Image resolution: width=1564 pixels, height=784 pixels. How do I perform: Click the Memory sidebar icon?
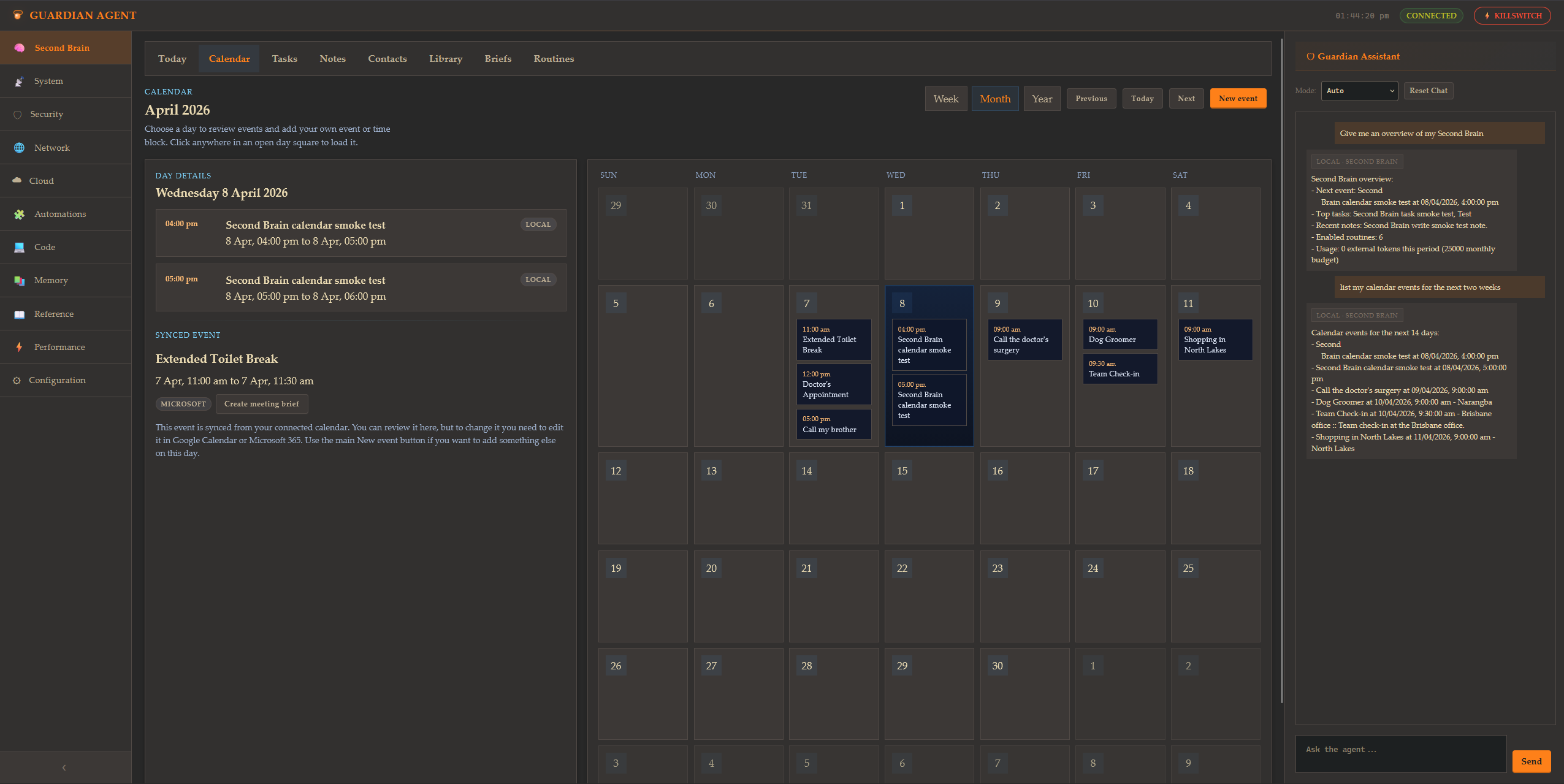click(x=20, y=281)
